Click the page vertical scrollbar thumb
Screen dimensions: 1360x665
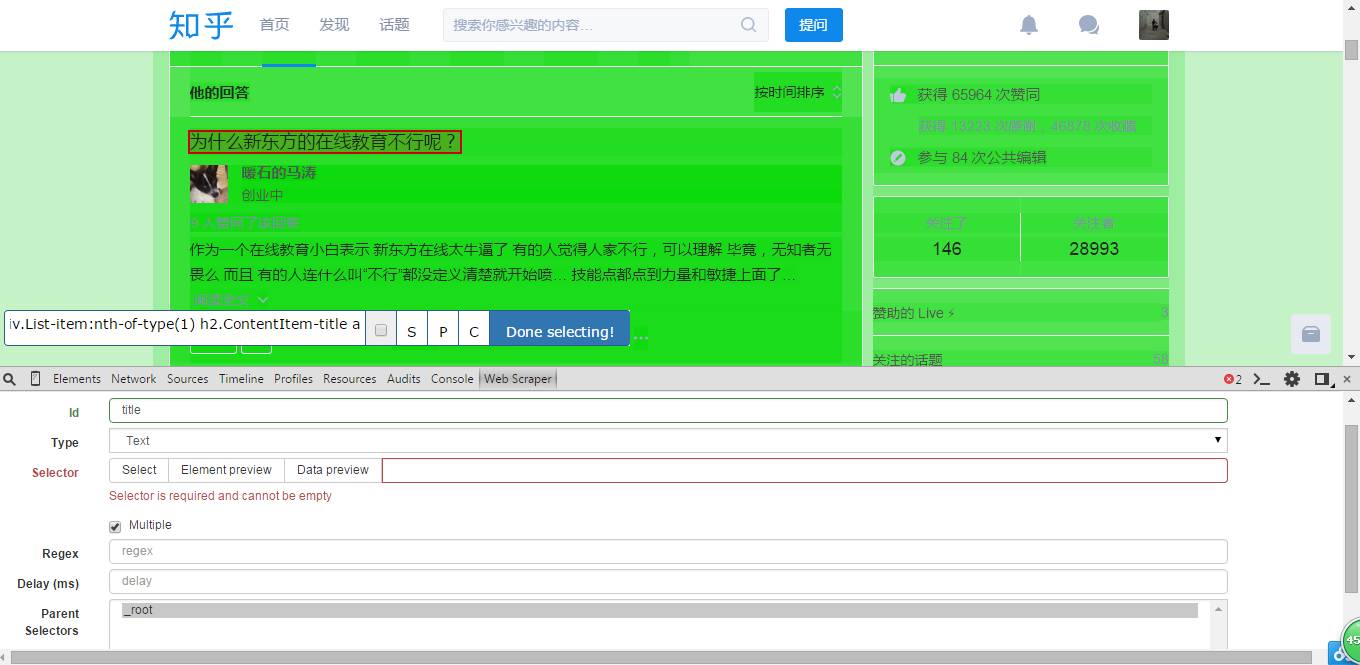1351,50
